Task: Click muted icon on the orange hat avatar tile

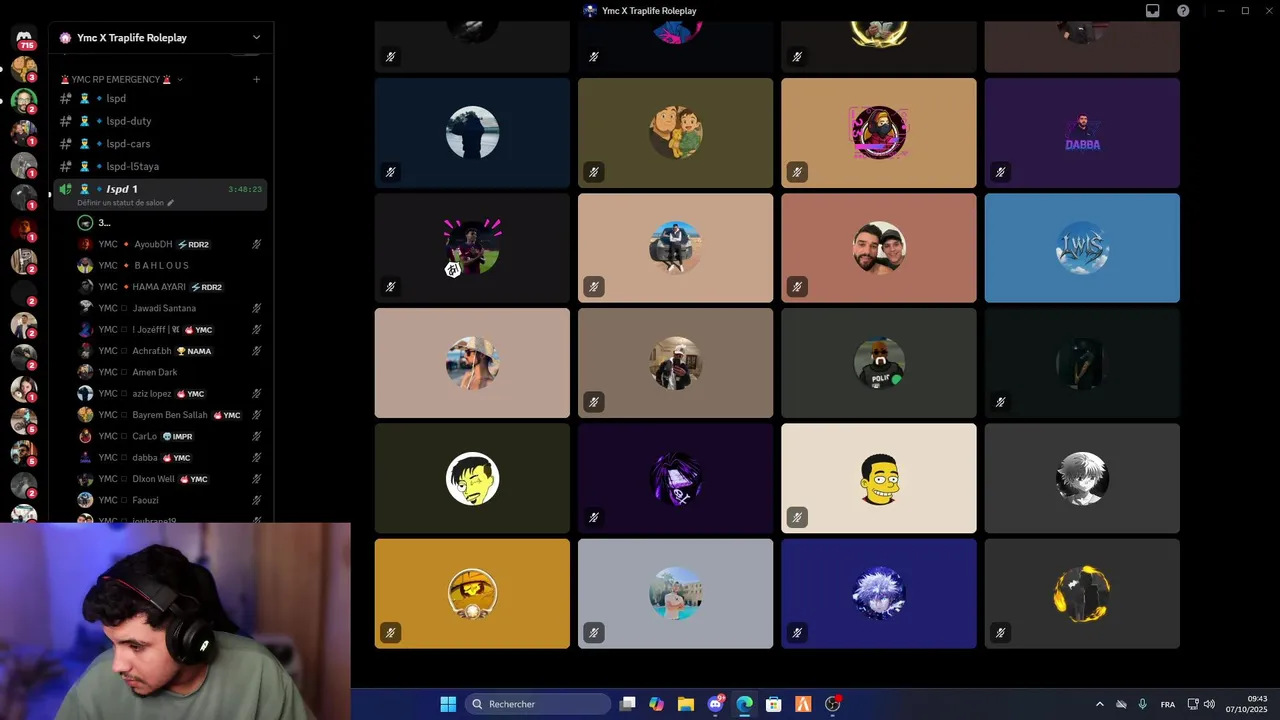Action: point(390,633)
